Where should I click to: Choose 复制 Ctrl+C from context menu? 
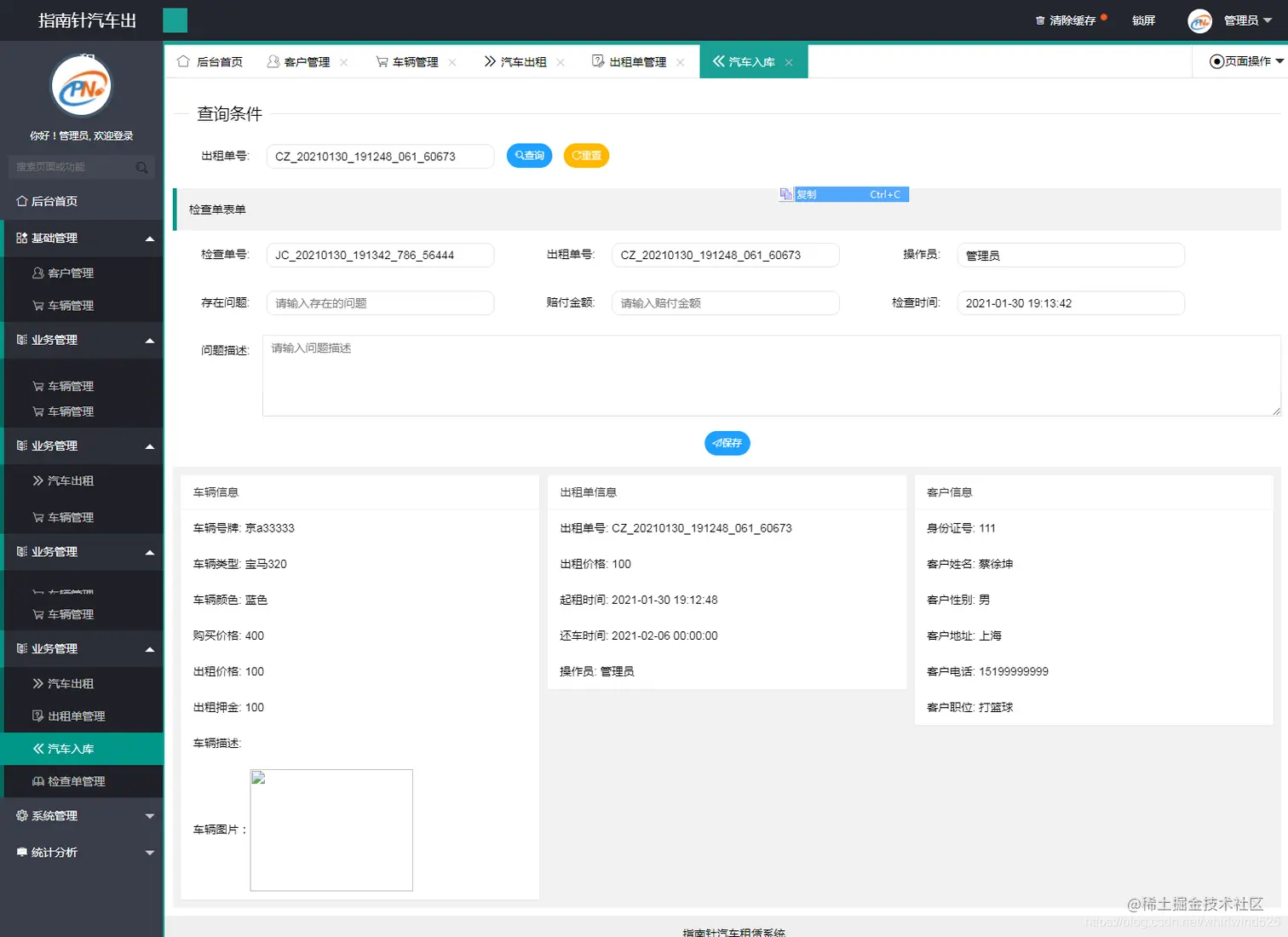tap(851, 194)
